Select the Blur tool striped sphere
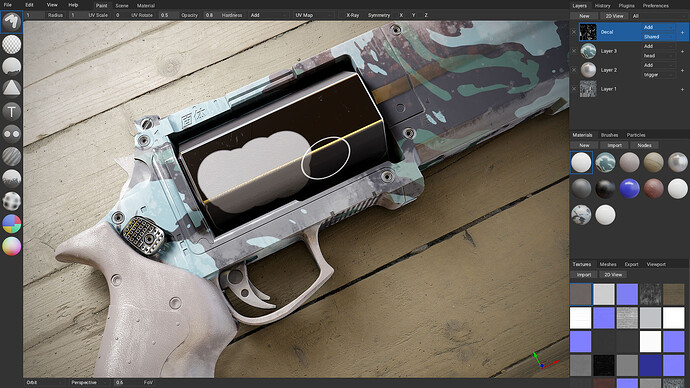This screenshot has height=388, width=690. pyautogui.click(x=11, y=156)
